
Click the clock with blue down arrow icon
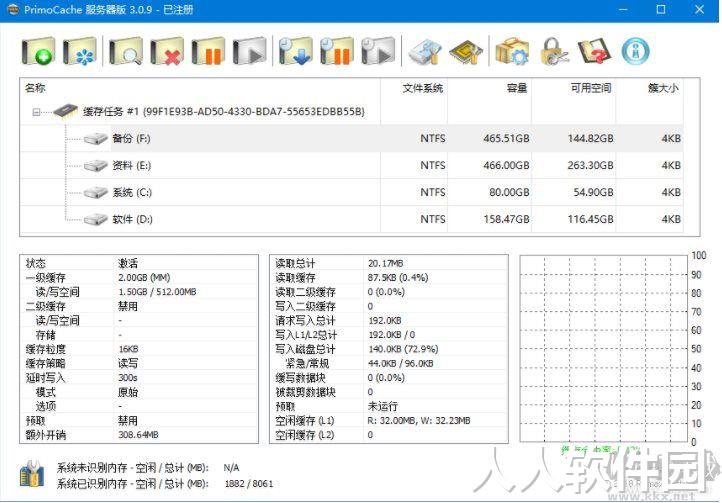[296, 51]
